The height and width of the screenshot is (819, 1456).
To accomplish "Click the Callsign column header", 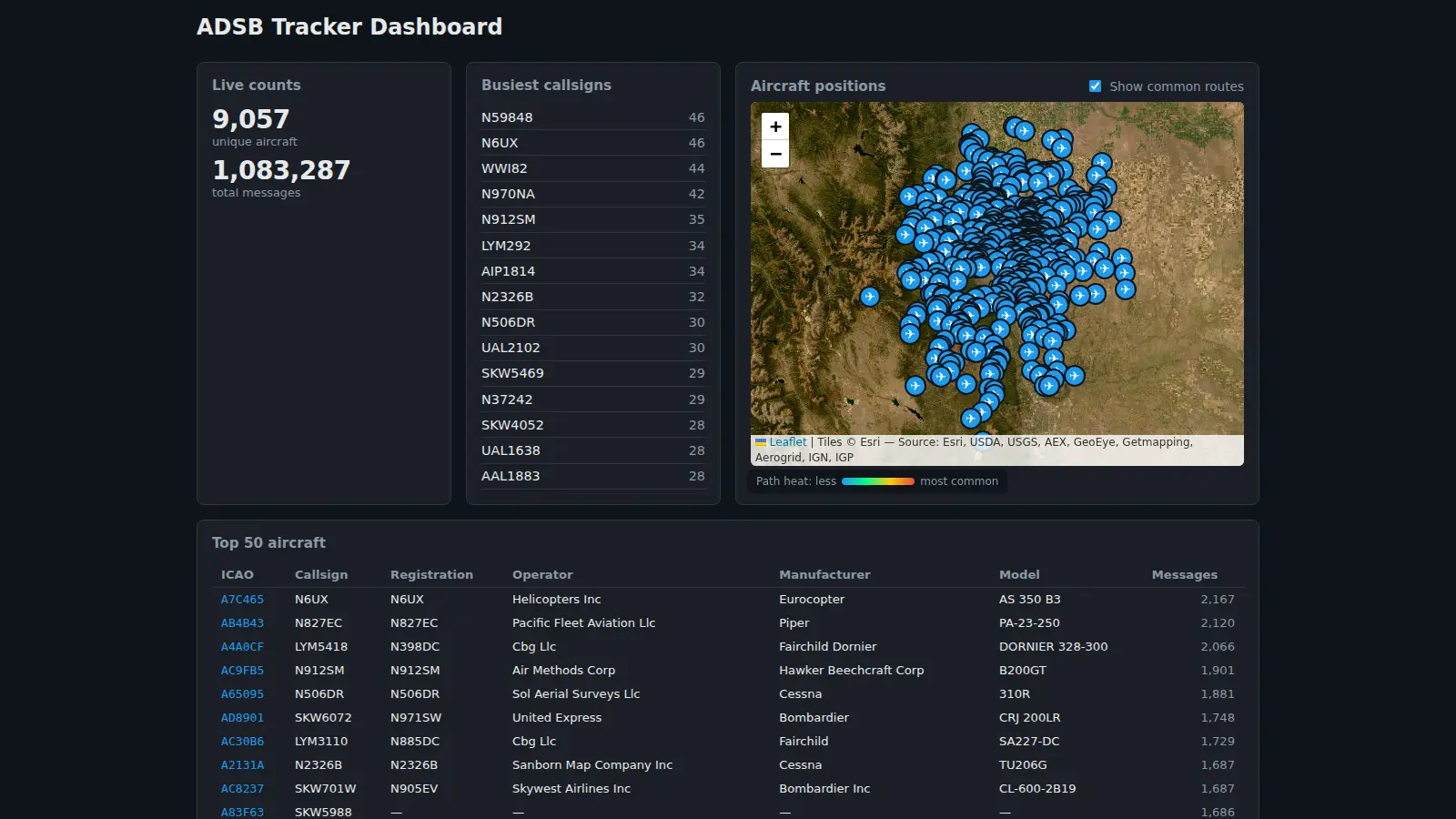I will pyautogui.click(x=321, y=575).
